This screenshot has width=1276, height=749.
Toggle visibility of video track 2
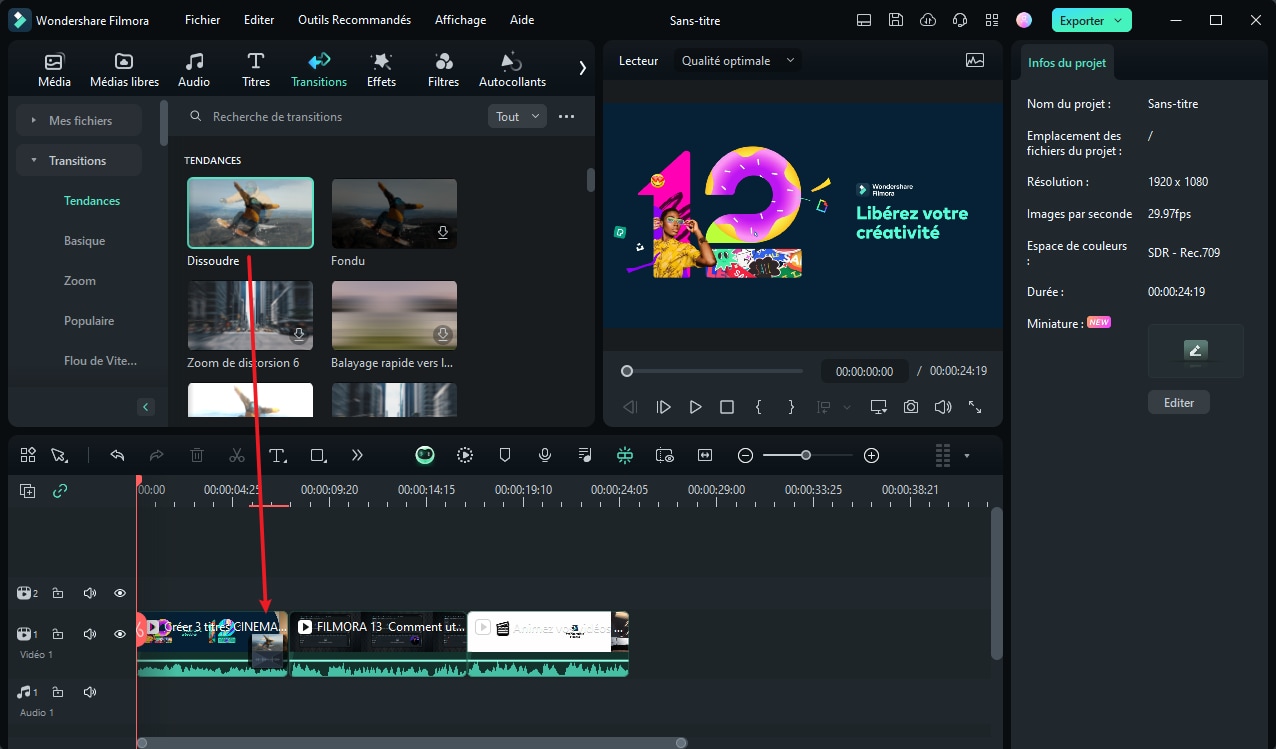pyautogui.click(x=120, y=593)
